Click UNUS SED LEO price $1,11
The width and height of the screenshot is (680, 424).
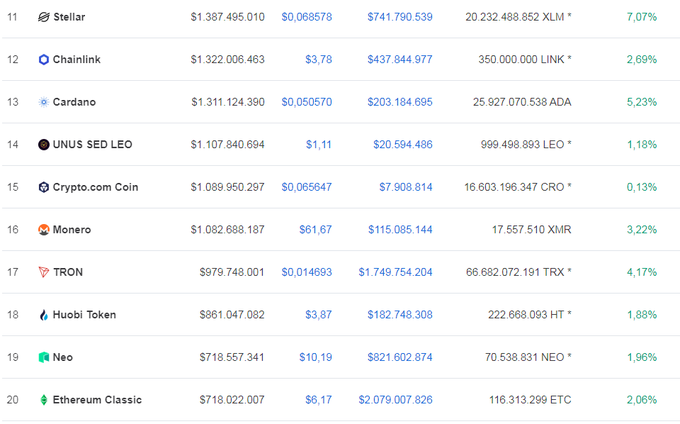click(319, 144)
